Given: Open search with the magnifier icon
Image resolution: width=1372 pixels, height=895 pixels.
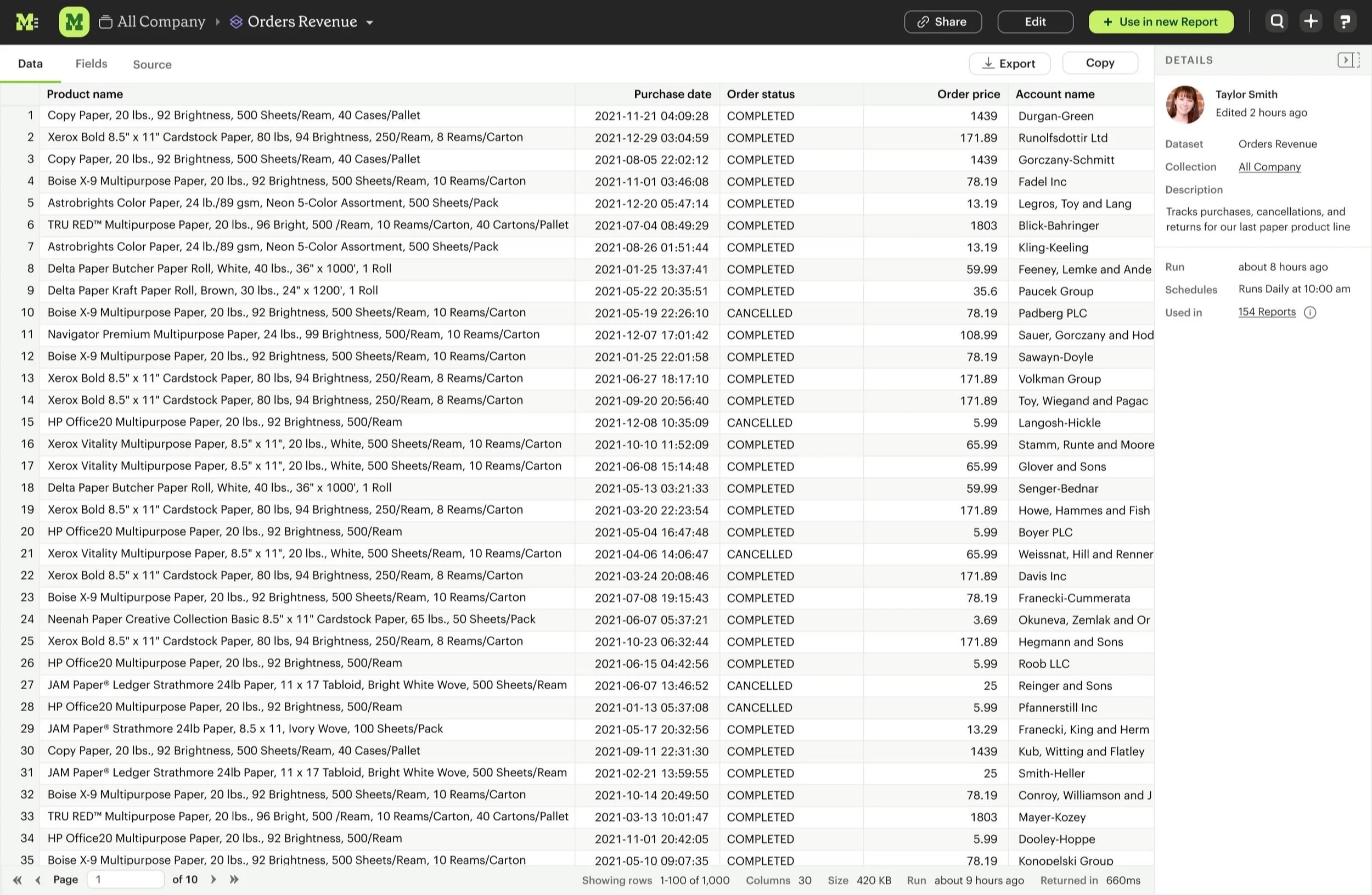Looking at the screenshot, I should 1277,22.
